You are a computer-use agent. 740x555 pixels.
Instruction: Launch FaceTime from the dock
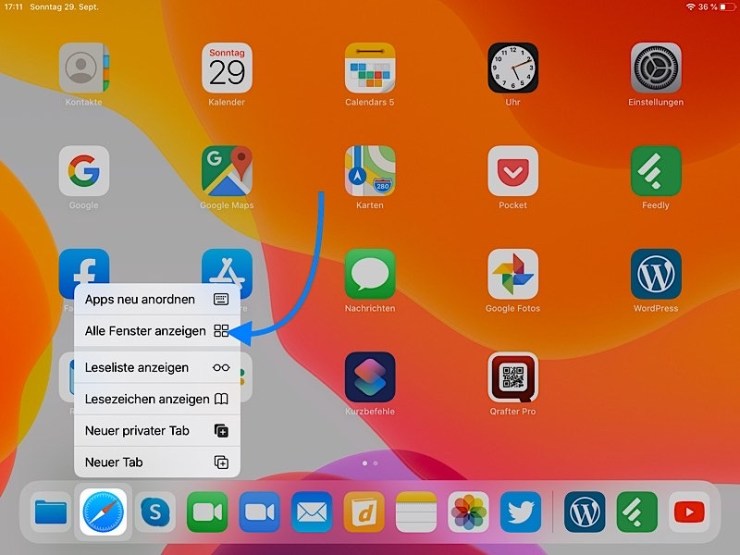[x=207, y=512]
